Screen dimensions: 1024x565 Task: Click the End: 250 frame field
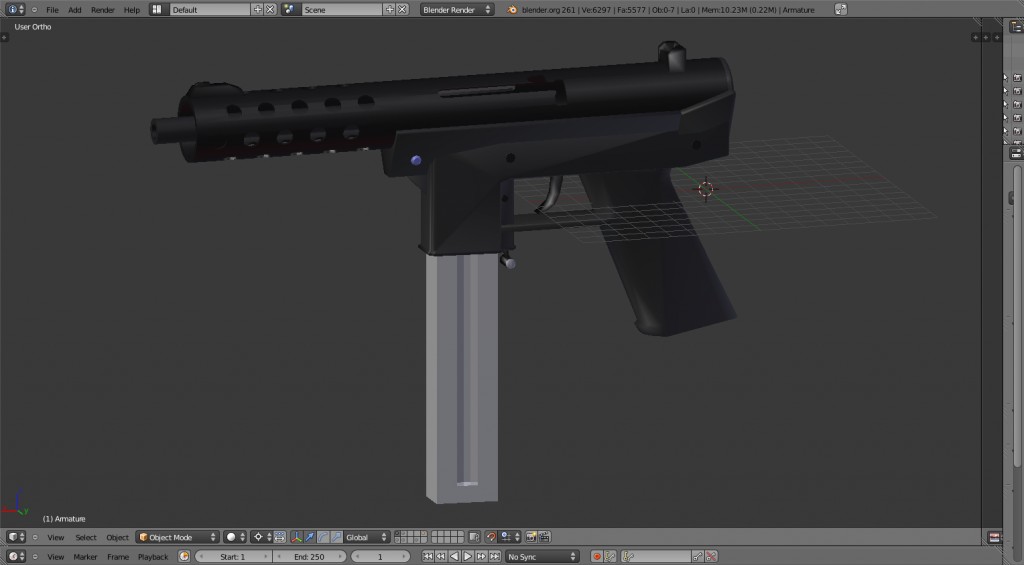tap(309, 556)
